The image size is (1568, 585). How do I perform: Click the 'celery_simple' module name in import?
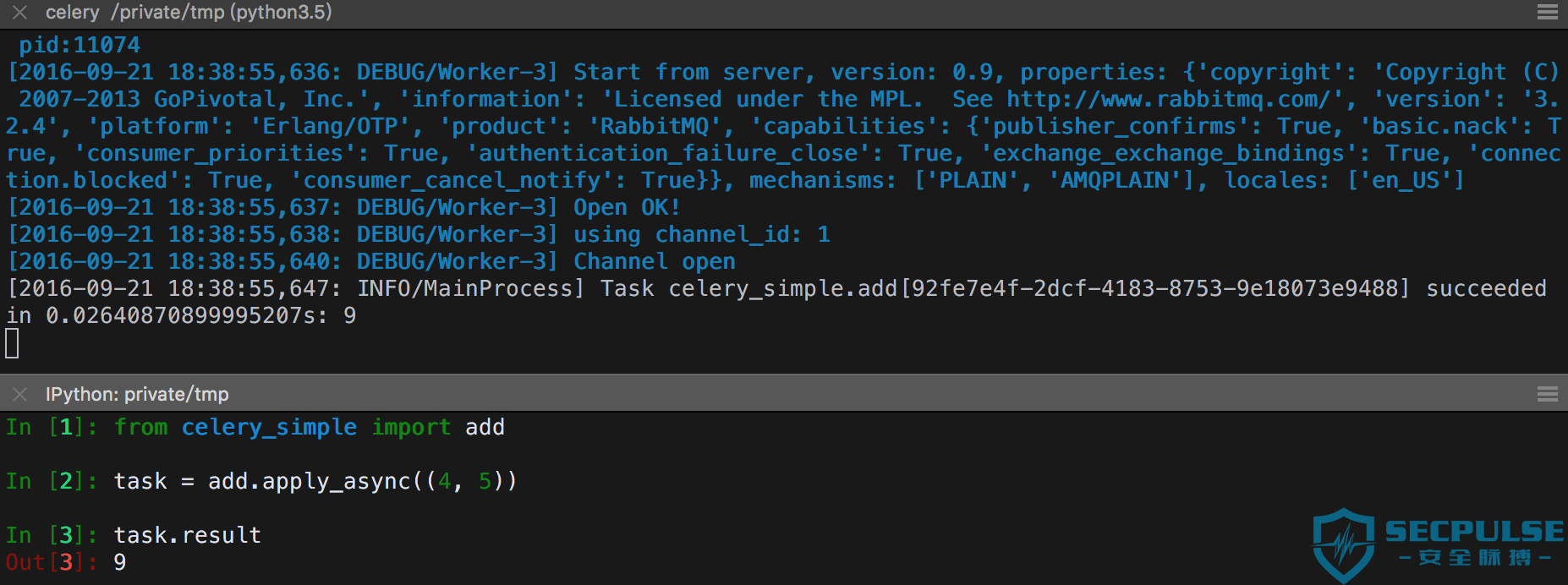(x=269, y=427)
